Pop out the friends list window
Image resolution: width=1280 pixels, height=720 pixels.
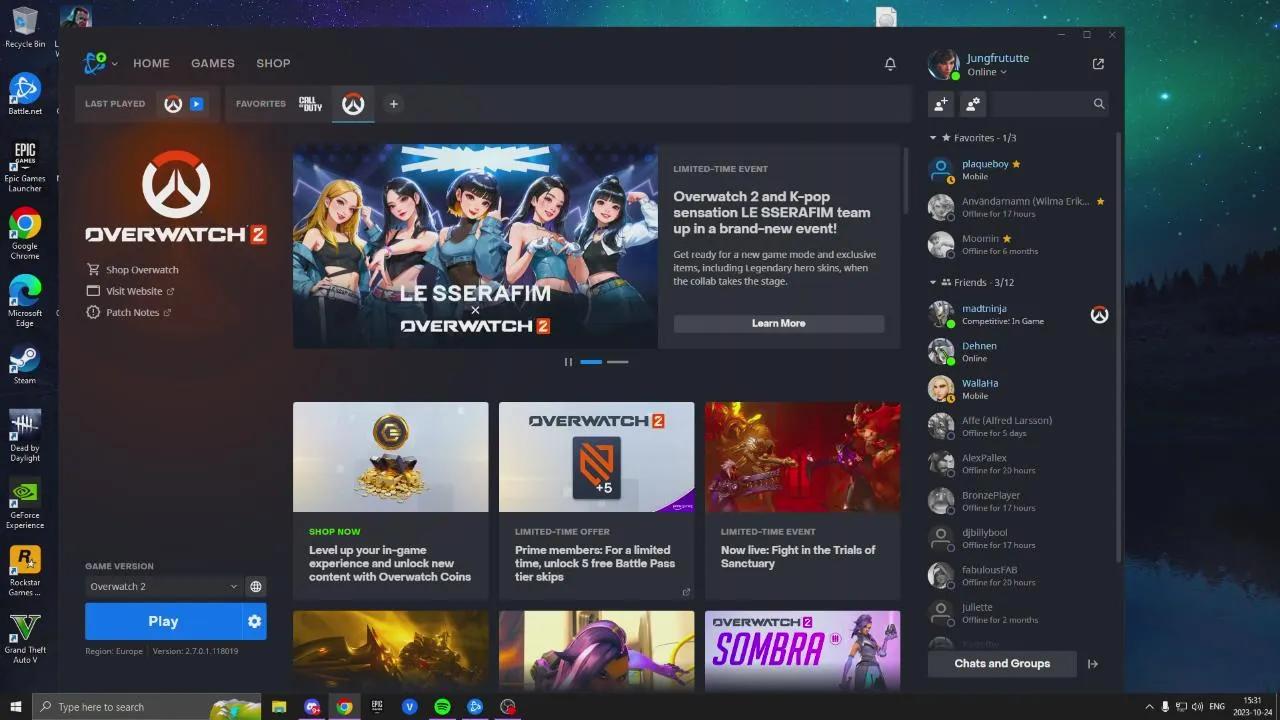pos(1098,64)
